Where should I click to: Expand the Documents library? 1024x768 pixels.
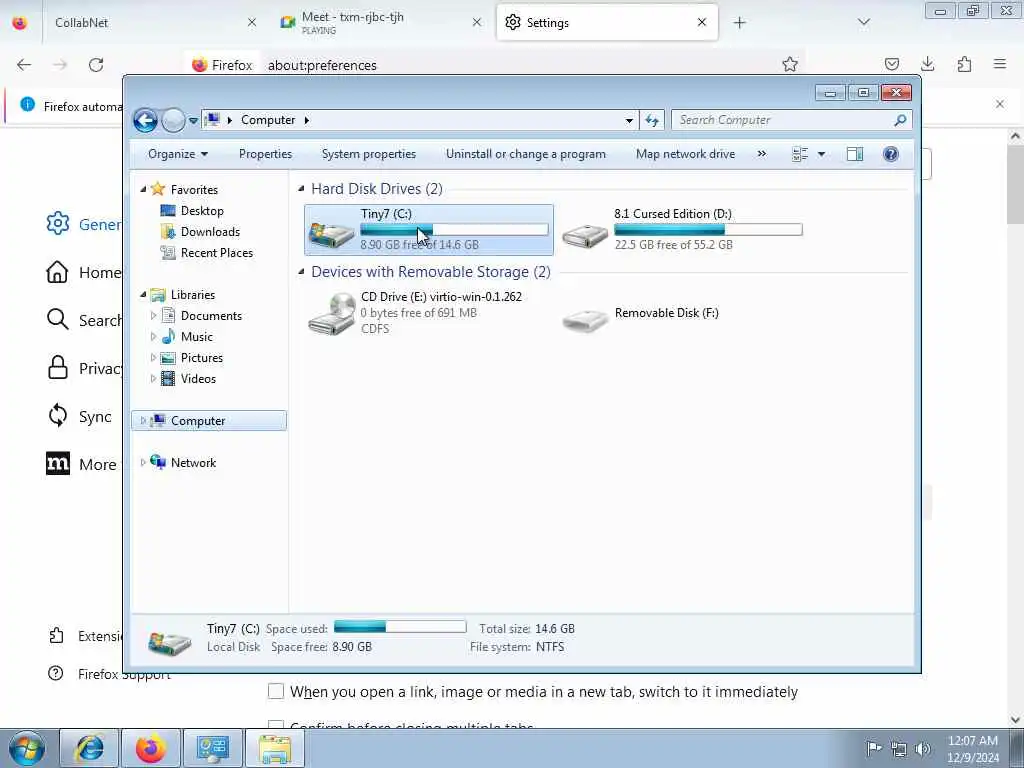coord(153,315)
